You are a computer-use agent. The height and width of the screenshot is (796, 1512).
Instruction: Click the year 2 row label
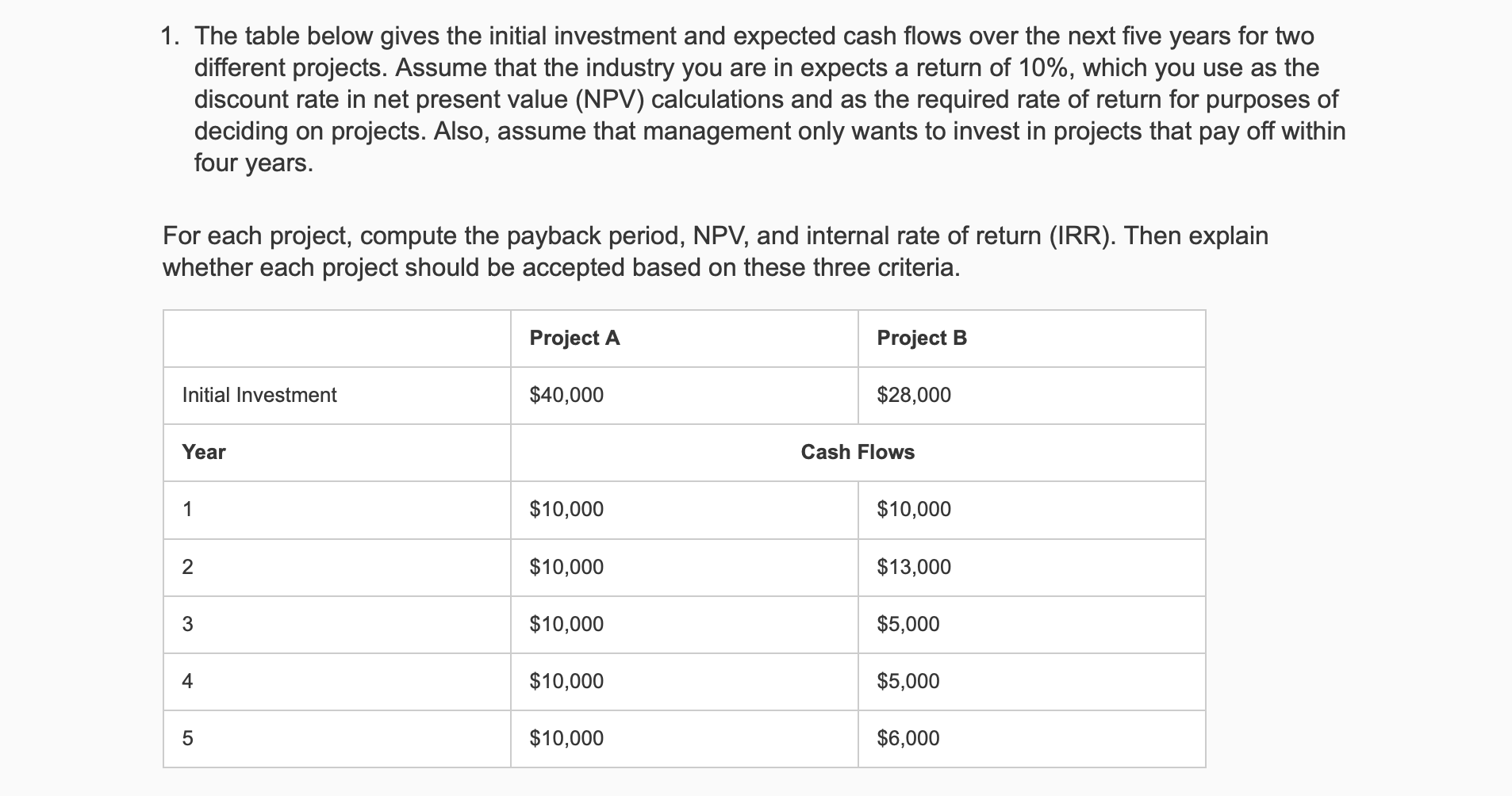click(187, 567)
